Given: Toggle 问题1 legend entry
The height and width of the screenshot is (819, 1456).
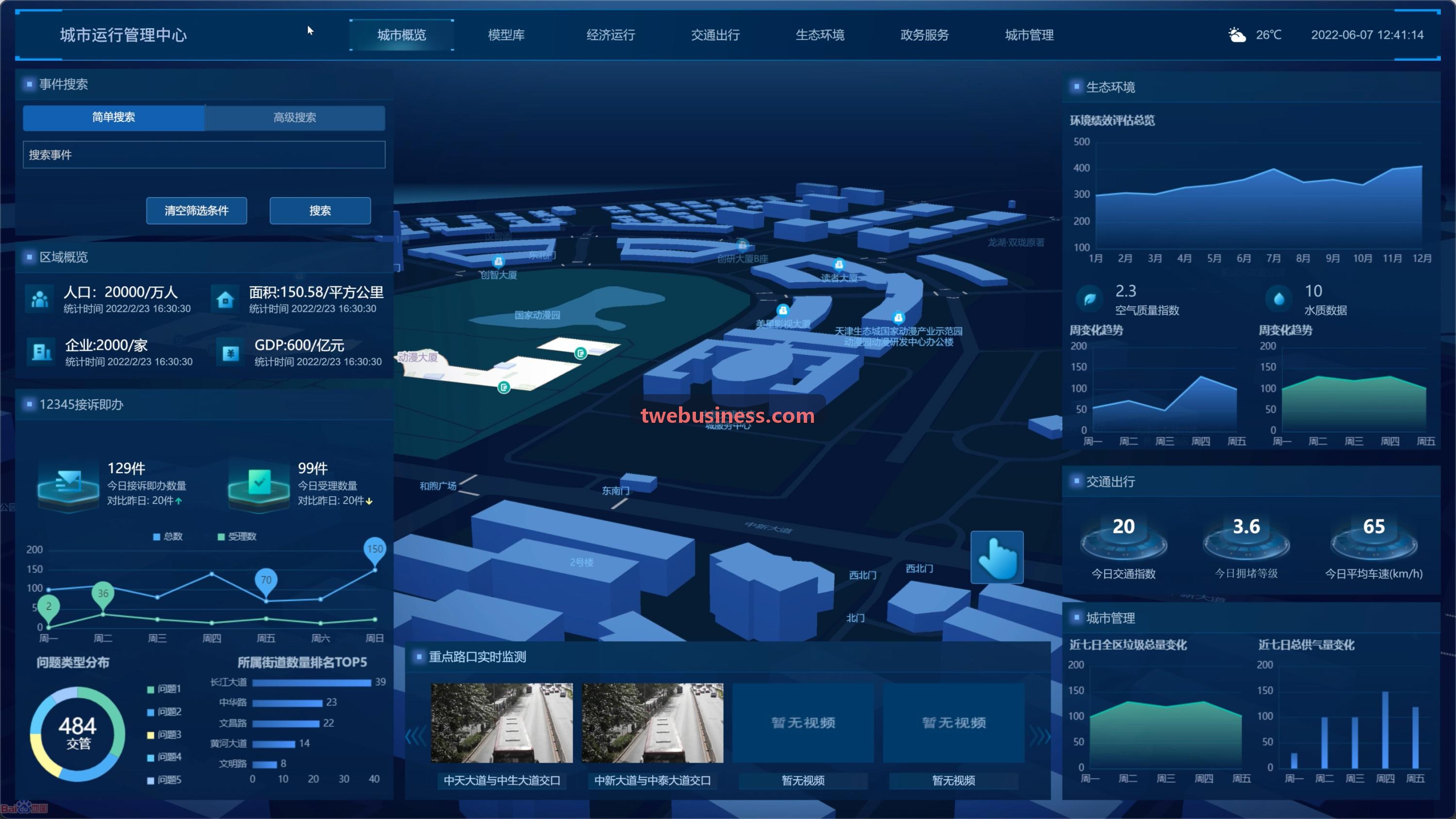Looking at the screenshot, I should click(164, 689).
